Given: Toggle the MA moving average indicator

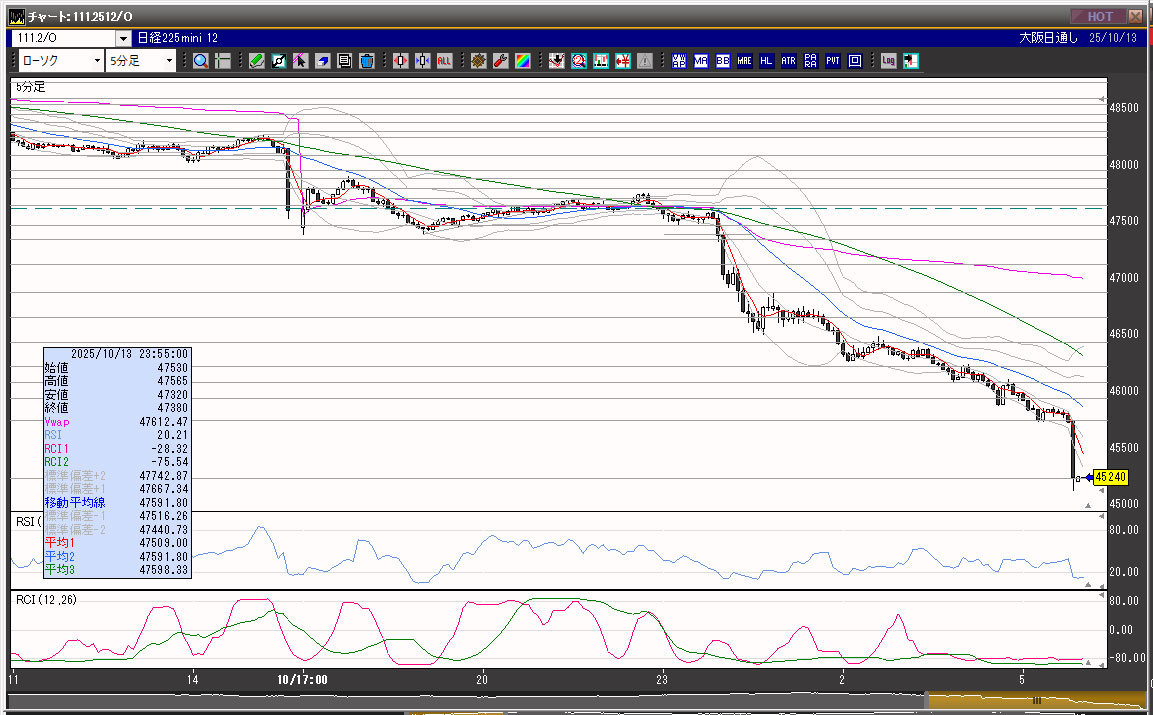Looking at the screenshot, I should point(701,61).
